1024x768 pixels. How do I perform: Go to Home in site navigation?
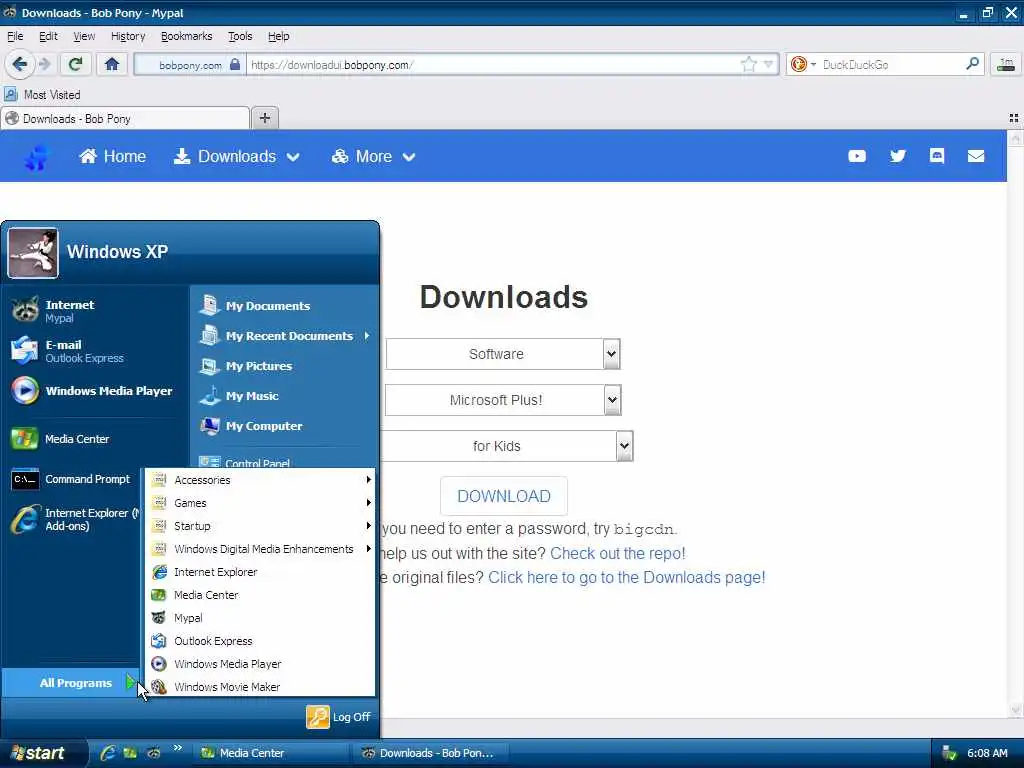pyautogui.click(x=112, y=156)
